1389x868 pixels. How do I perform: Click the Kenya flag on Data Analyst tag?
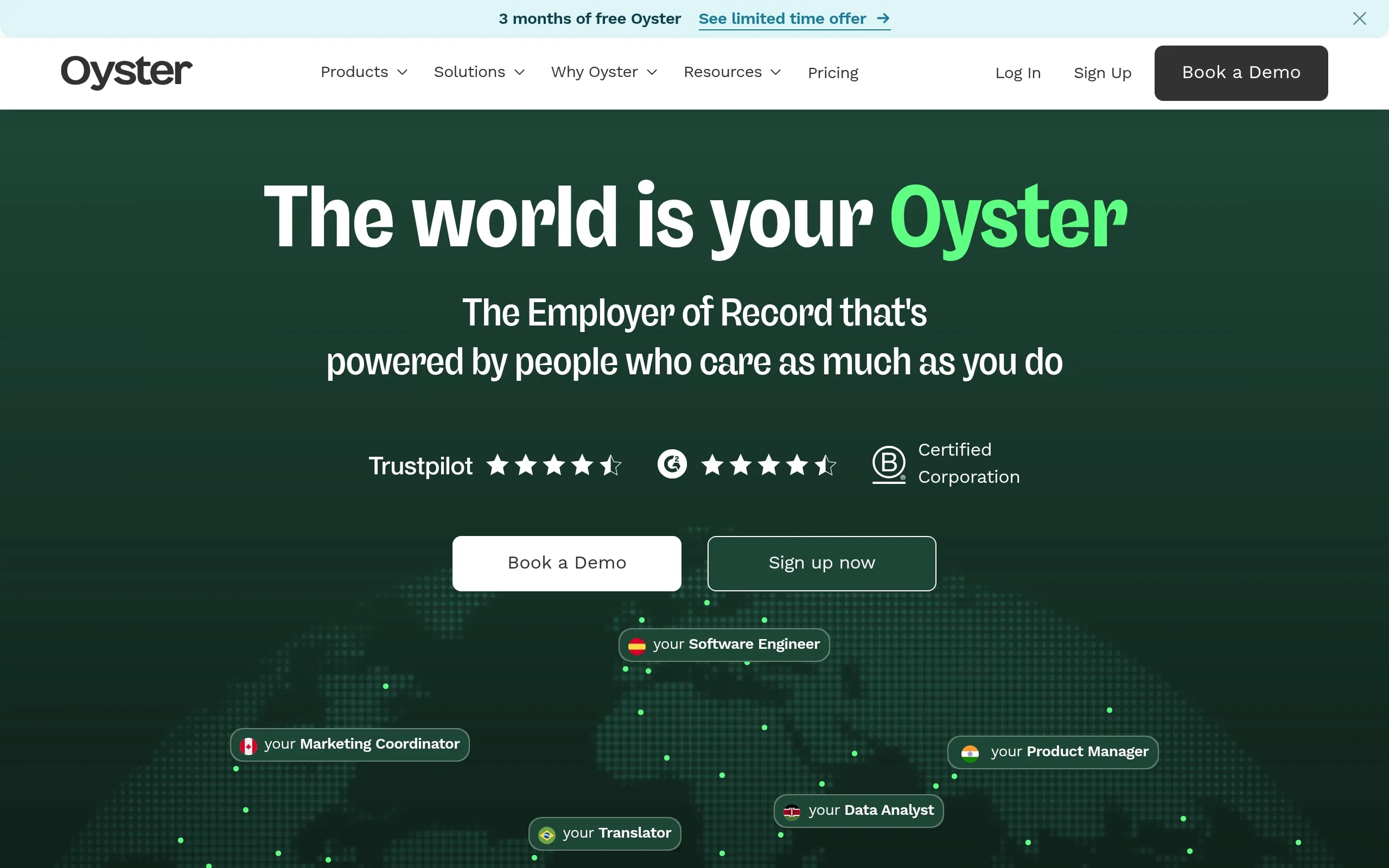pos(792,812)
